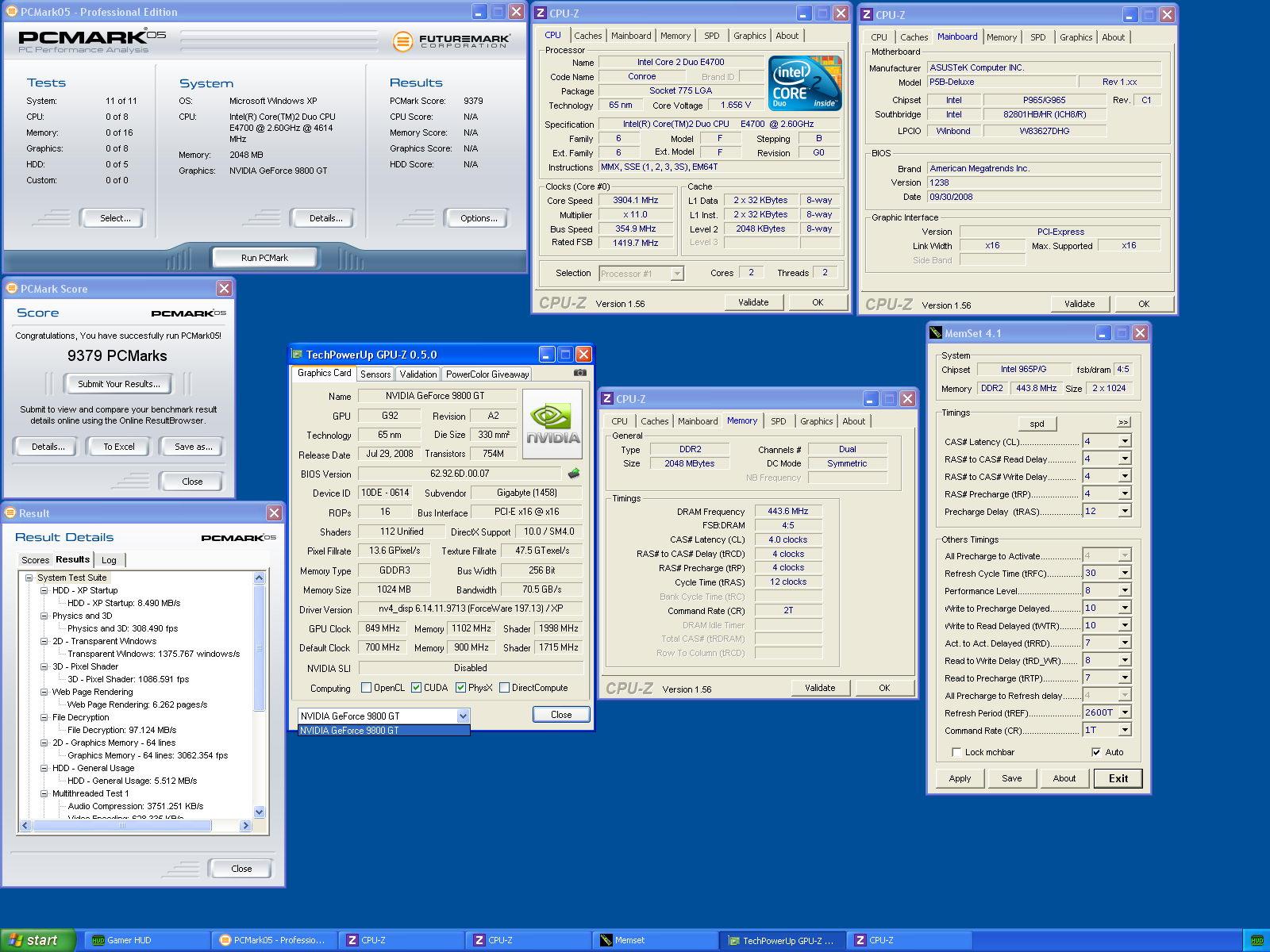Toggle the CUDA checkbox
Viewport: 1270px width, 952px height.
tap(416, 688)
